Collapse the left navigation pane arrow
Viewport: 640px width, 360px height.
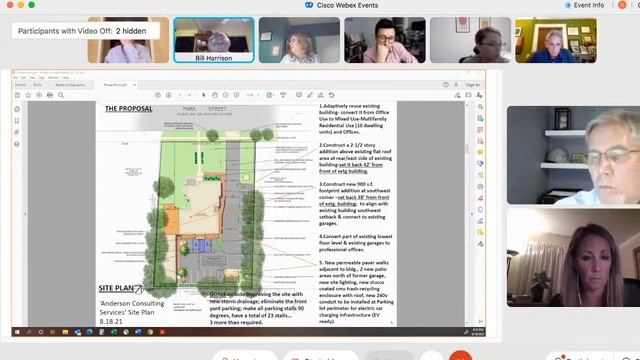(25, 214)
